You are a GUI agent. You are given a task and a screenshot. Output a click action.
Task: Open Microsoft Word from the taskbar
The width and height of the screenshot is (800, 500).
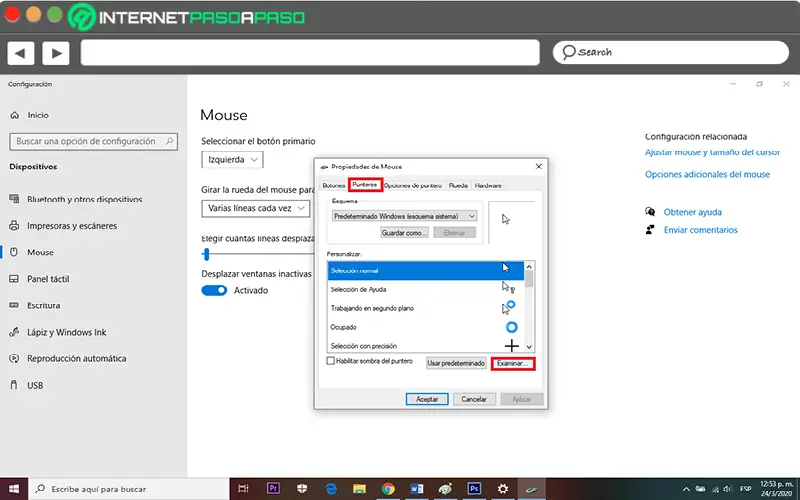[417, 489]
